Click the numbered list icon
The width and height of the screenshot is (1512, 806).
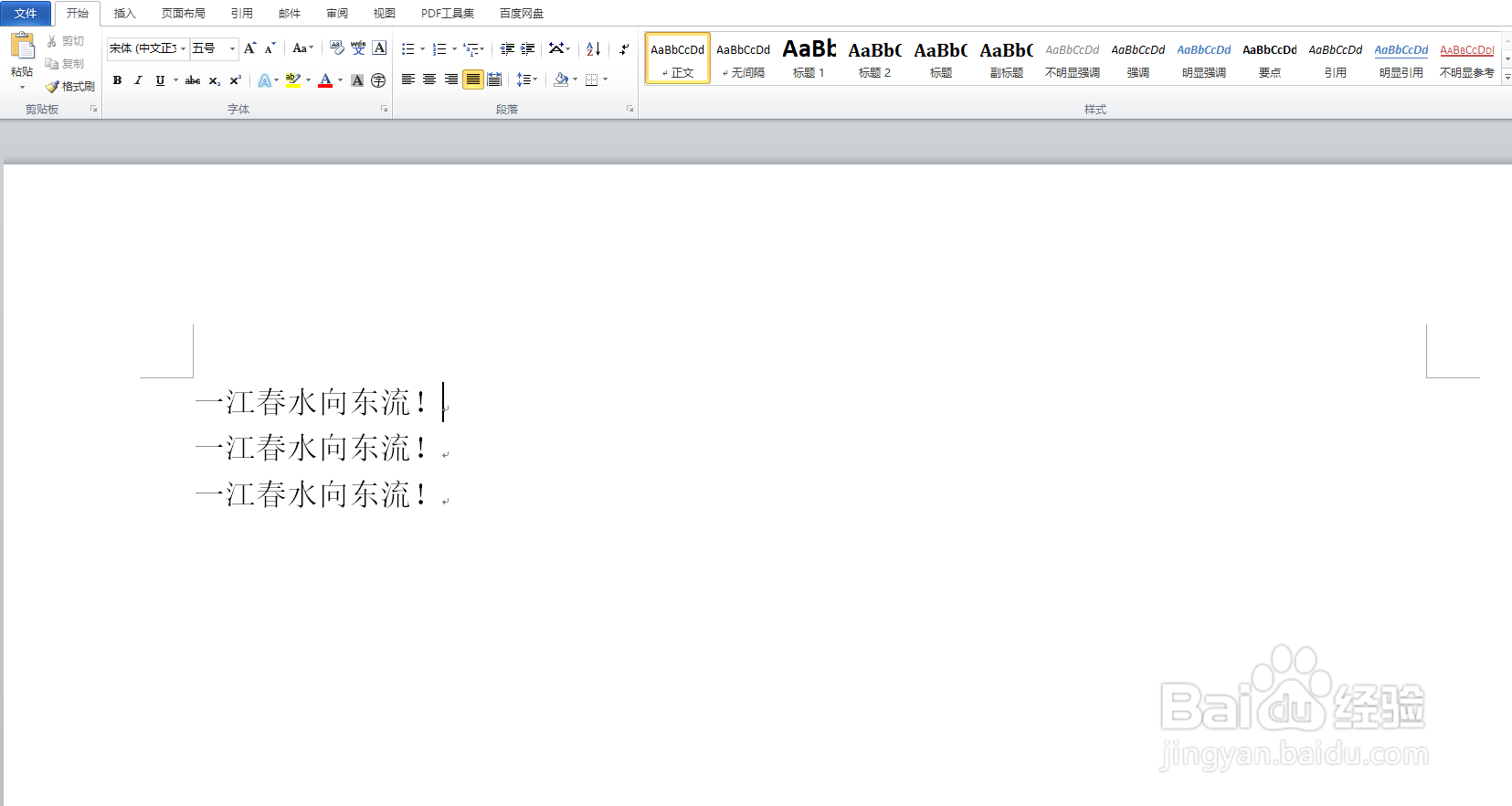pos(439,48)
